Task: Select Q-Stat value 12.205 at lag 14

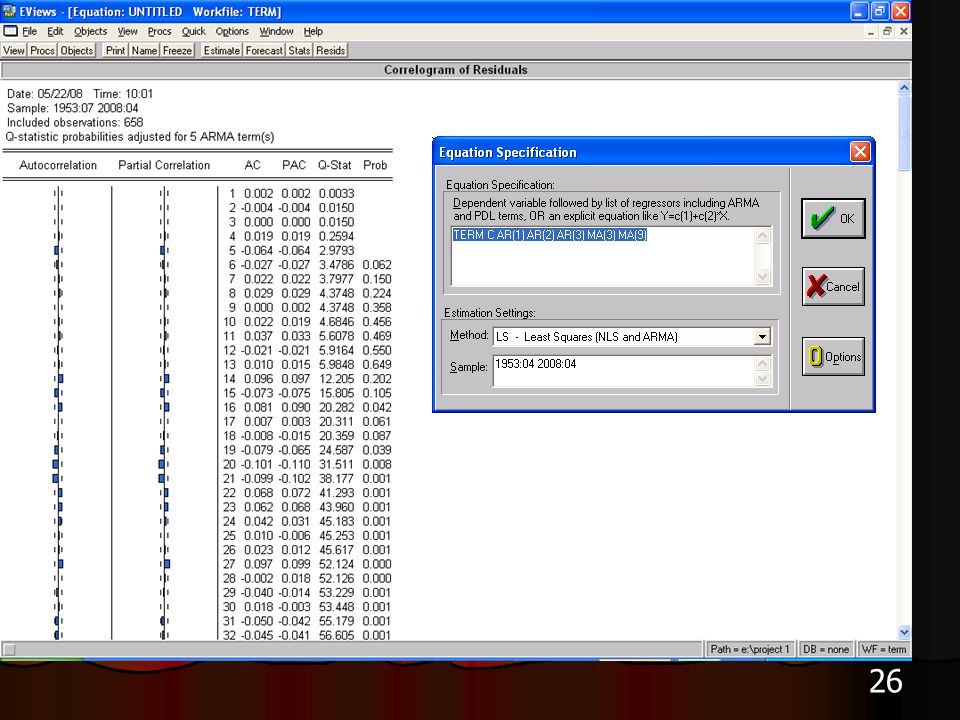Action: pyautogui.click(x=336, y=379)
